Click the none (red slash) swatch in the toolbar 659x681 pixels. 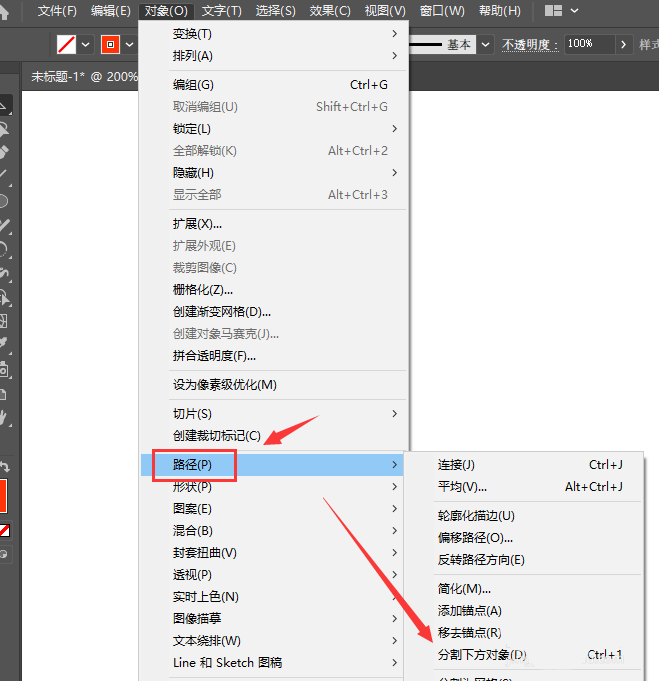4,530
